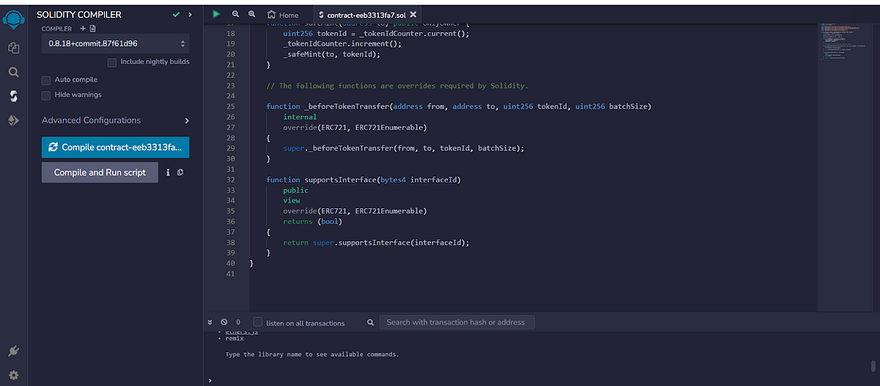Click line number 32 in gutter
Image resolution: width=880 pixels, height=386 pixels.
[230, 180]
